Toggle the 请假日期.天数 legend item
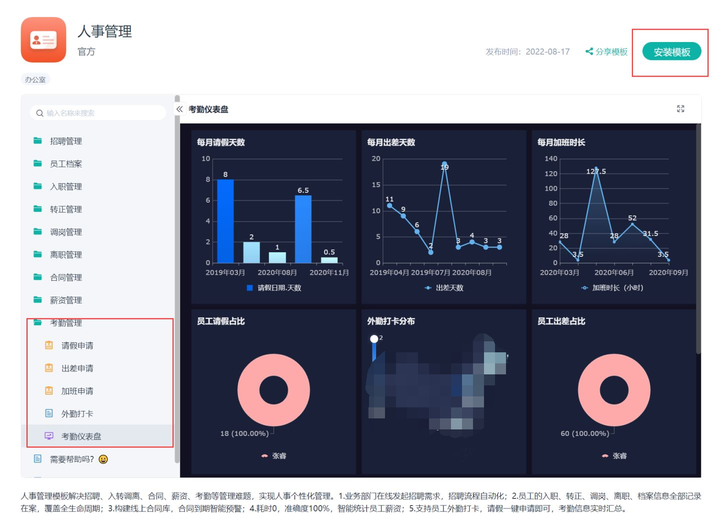The height and width of the screenshot is (520, 720). click(x=274, y=288)
